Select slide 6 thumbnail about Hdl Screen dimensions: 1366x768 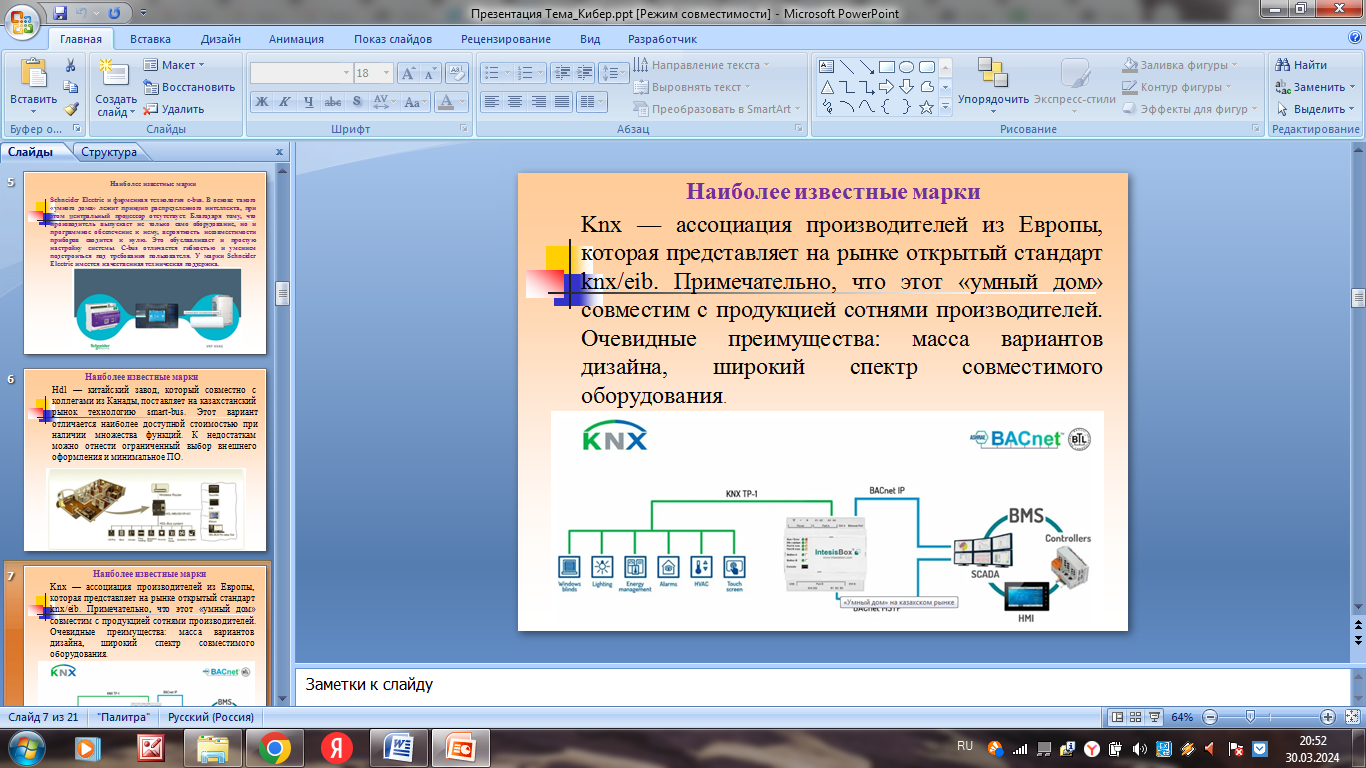pyautogui.click(x=145, y=460)
